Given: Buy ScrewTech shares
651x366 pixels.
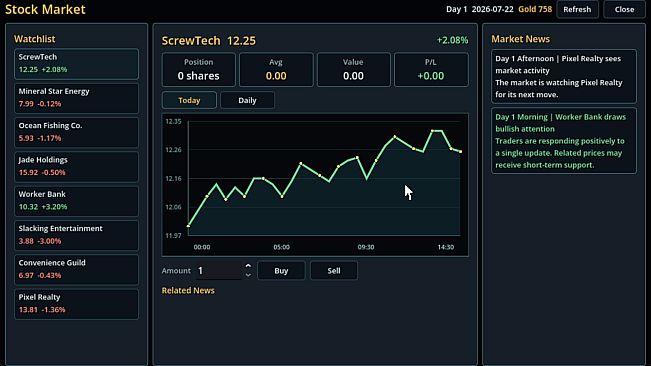Looking at the screenshot, I should (x=281, y=271).
